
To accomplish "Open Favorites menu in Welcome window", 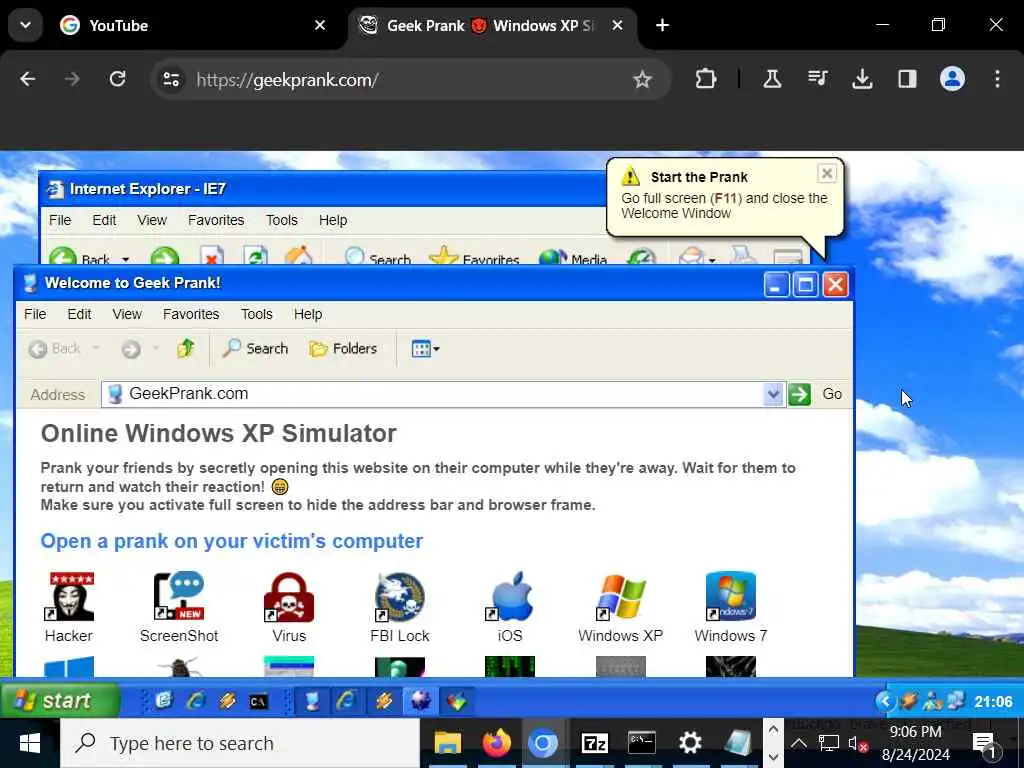I will tap(191, 314).
